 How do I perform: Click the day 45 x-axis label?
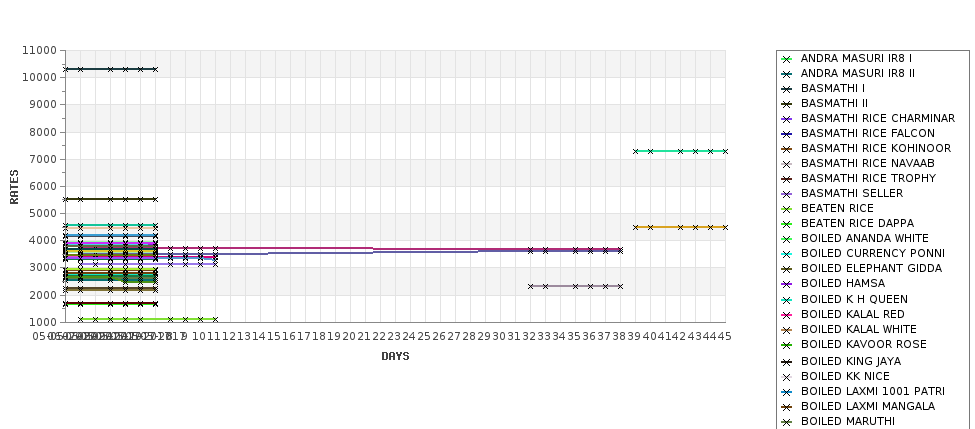[724, 336]
